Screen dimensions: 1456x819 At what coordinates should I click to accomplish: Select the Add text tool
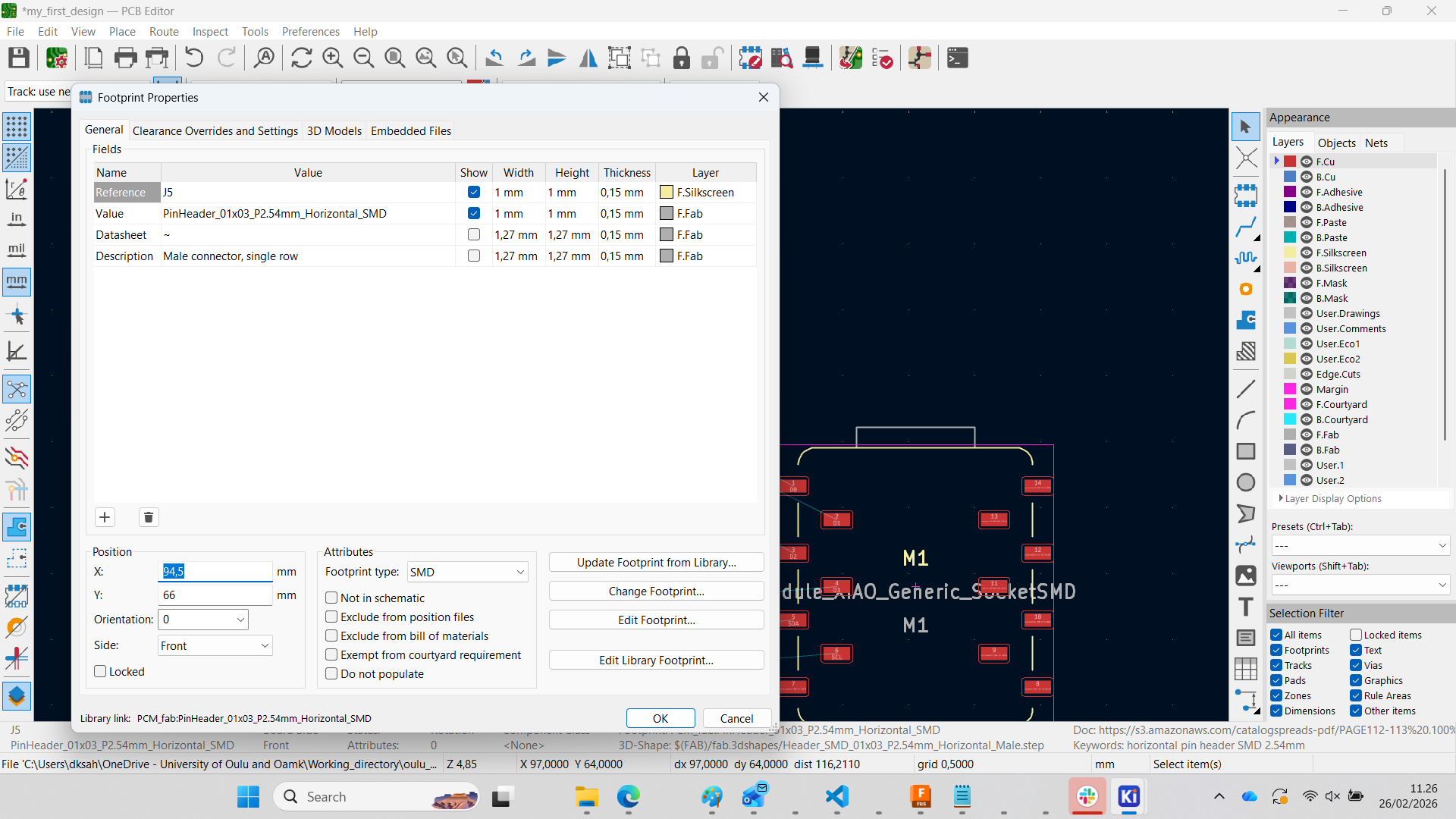point(1245,607)
